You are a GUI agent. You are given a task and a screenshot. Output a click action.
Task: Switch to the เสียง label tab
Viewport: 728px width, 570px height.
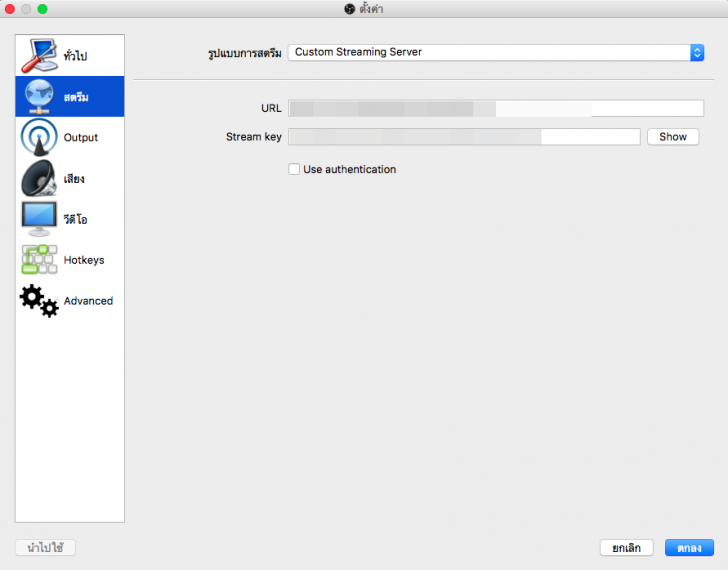[x=74, y=179]
